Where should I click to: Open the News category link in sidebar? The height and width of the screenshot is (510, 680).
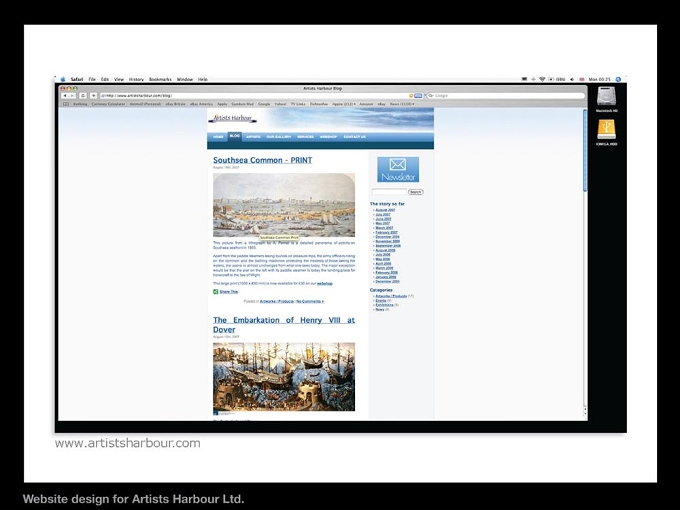[380, 310]
